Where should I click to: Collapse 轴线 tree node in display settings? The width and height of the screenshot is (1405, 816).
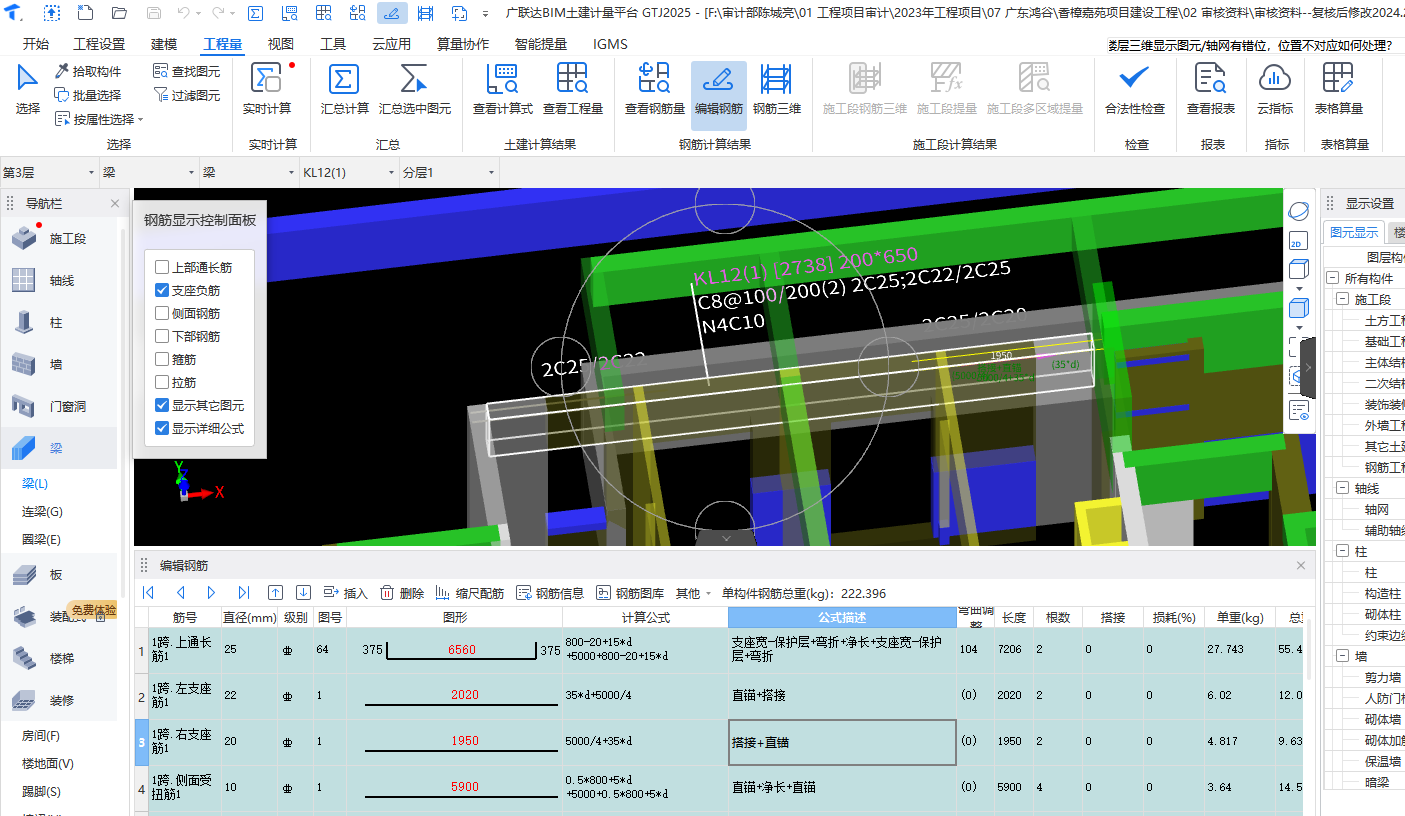click(x=1343, y=488)
